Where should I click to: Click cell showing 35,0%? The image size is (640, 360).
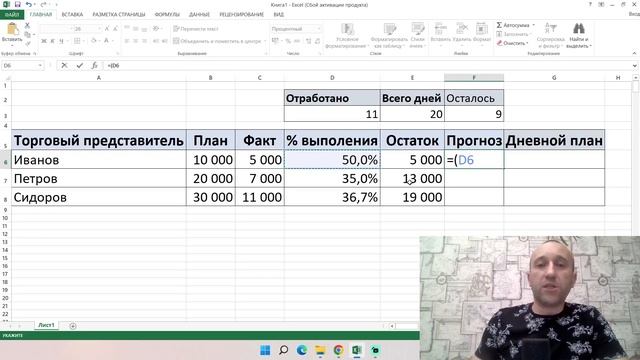tap(332, 179)
